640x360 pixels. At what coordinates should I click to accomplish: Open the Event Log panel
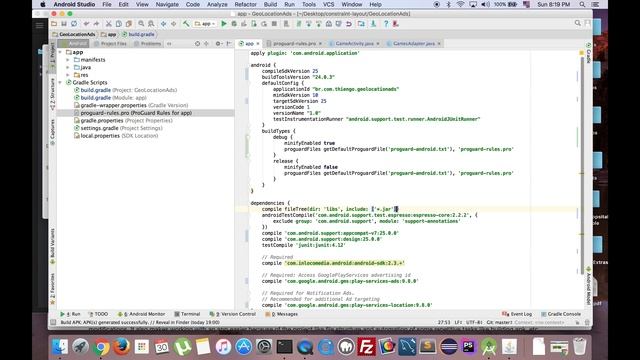coord(517,314)
